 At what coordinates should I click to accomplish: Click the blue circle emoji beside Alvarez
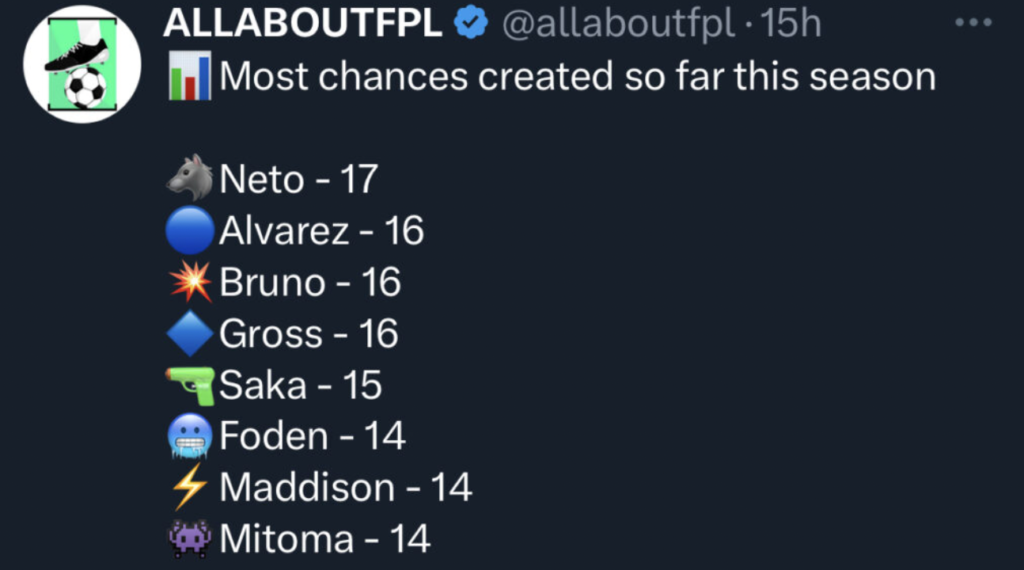point(190,231)
